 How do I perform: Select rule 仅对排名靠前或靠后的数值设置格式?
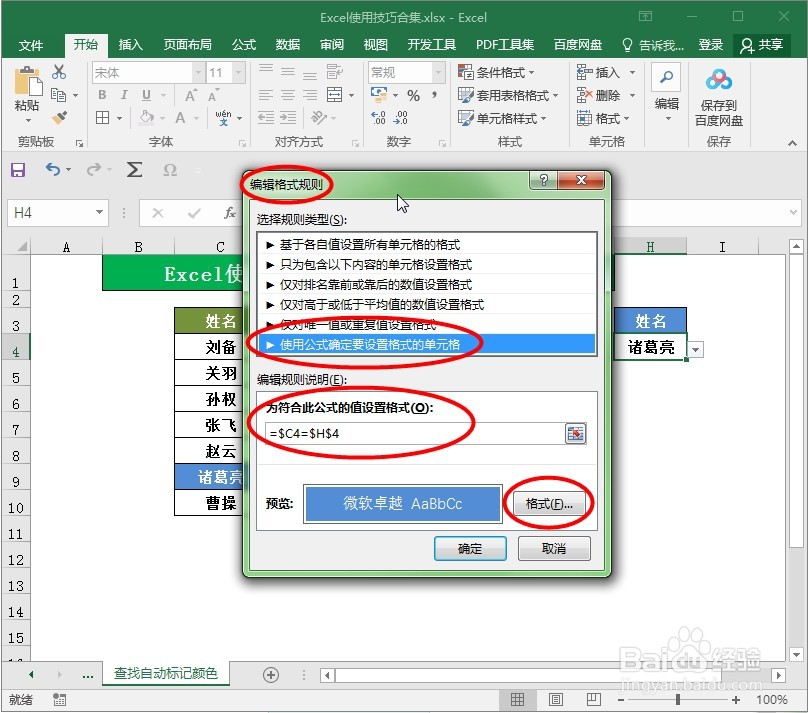click(427, 285)
